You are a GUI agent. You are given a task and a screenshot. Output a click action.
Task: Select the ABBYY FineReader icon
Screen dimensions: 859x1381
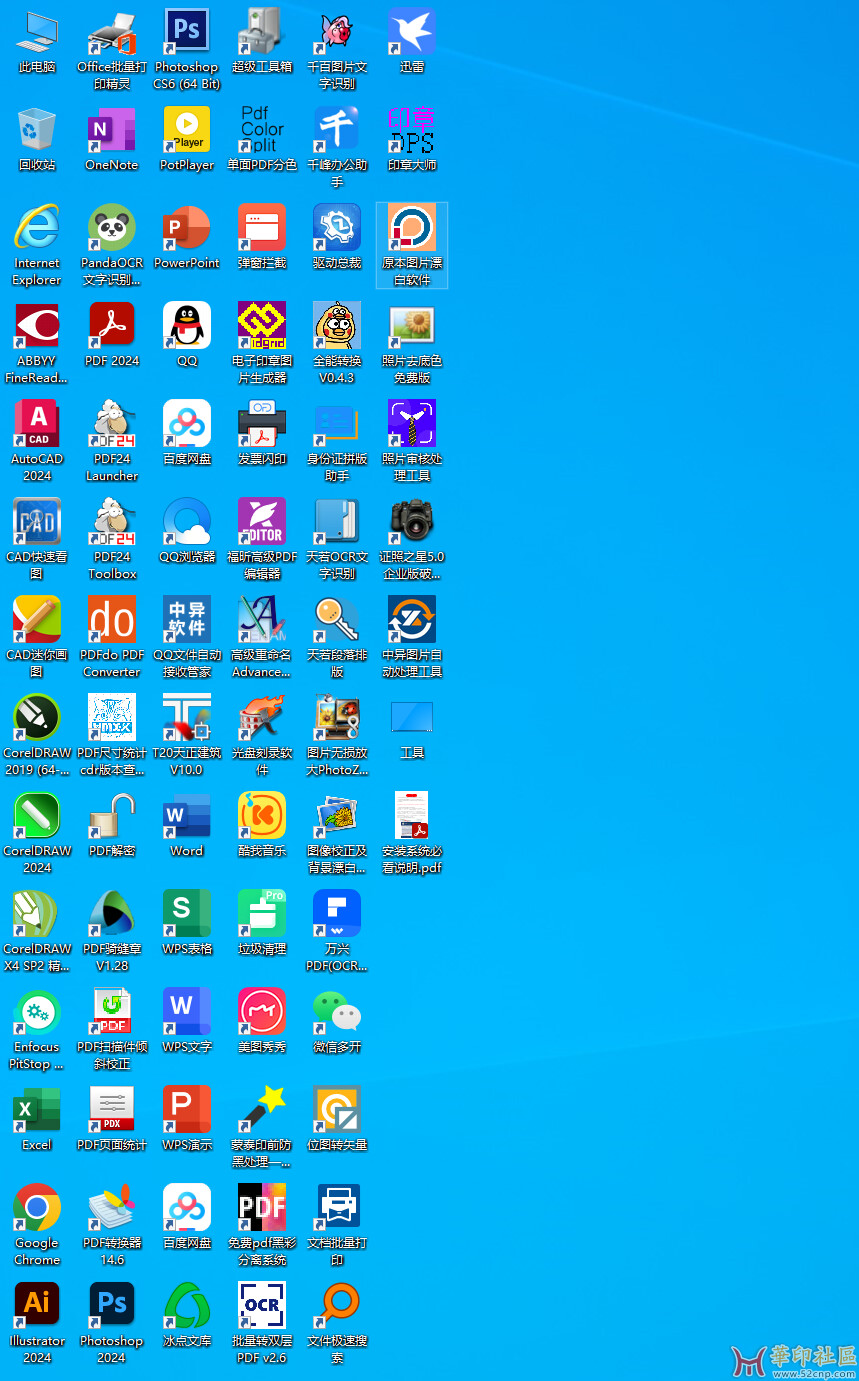37,326
